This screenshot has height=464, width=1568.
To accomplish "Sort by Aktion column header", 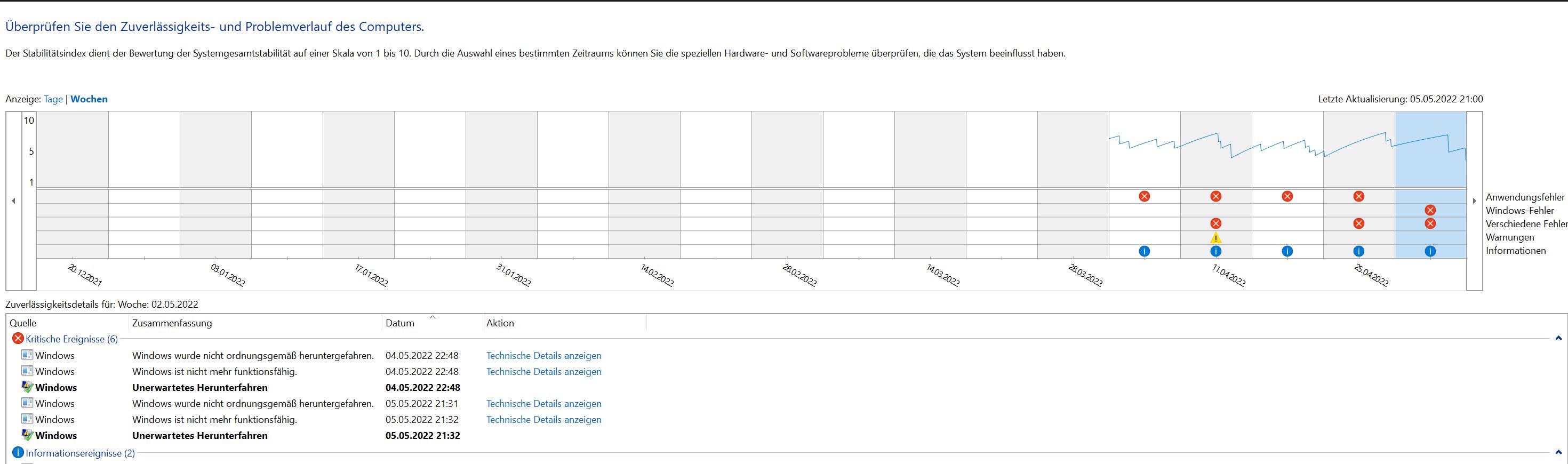I will coord(564,323).
